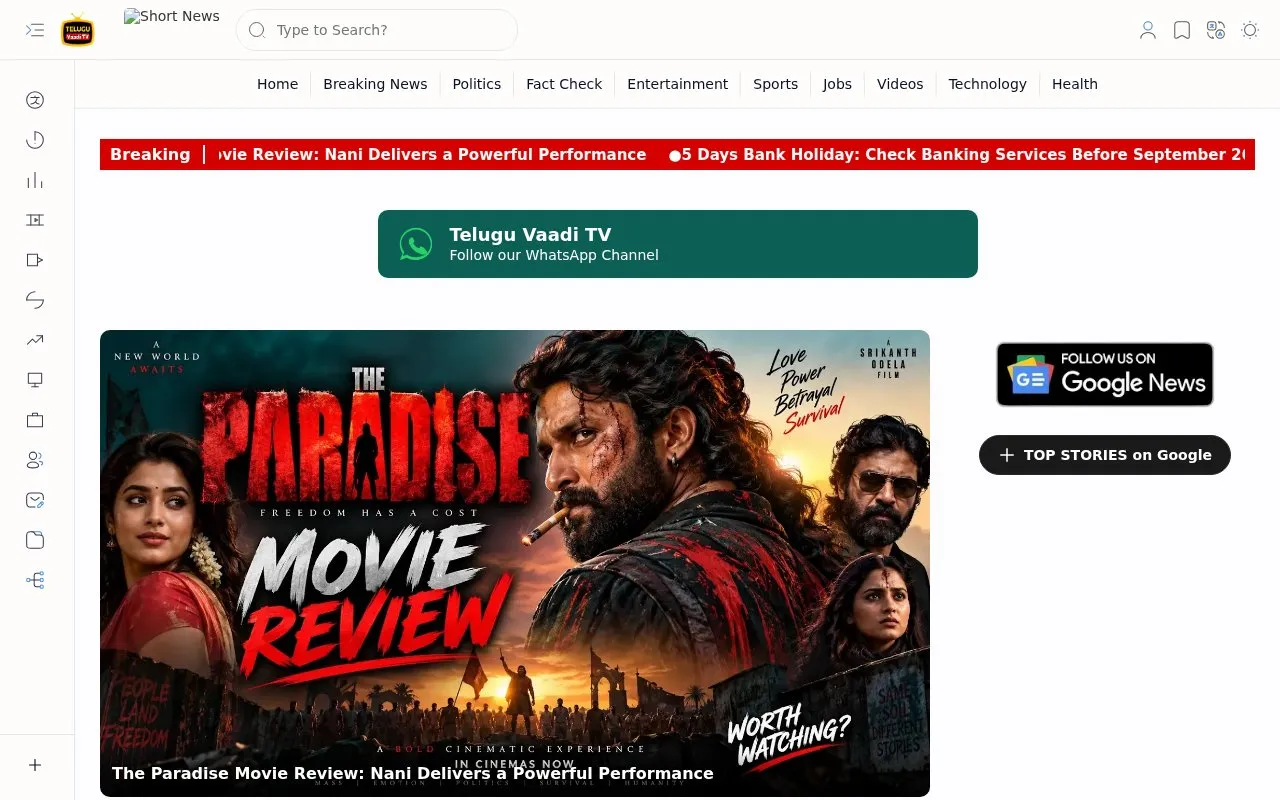The image size is (1280, 800).
Task: Click the sidebar monitor icon
Action: tap(35, 380)
